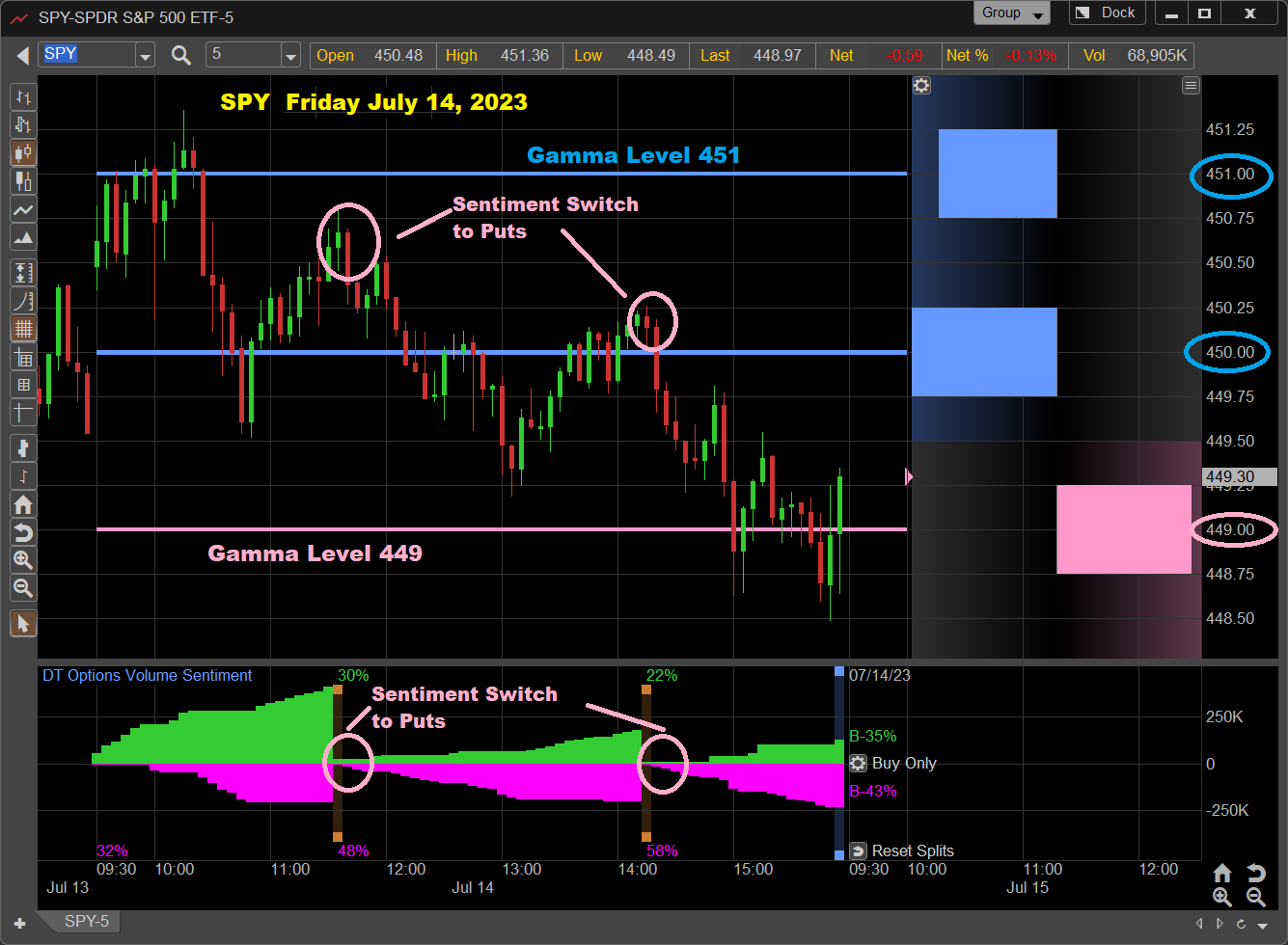Click the Net % value -0.13%
1288x945 pixels.
(x=1030, y=56)
